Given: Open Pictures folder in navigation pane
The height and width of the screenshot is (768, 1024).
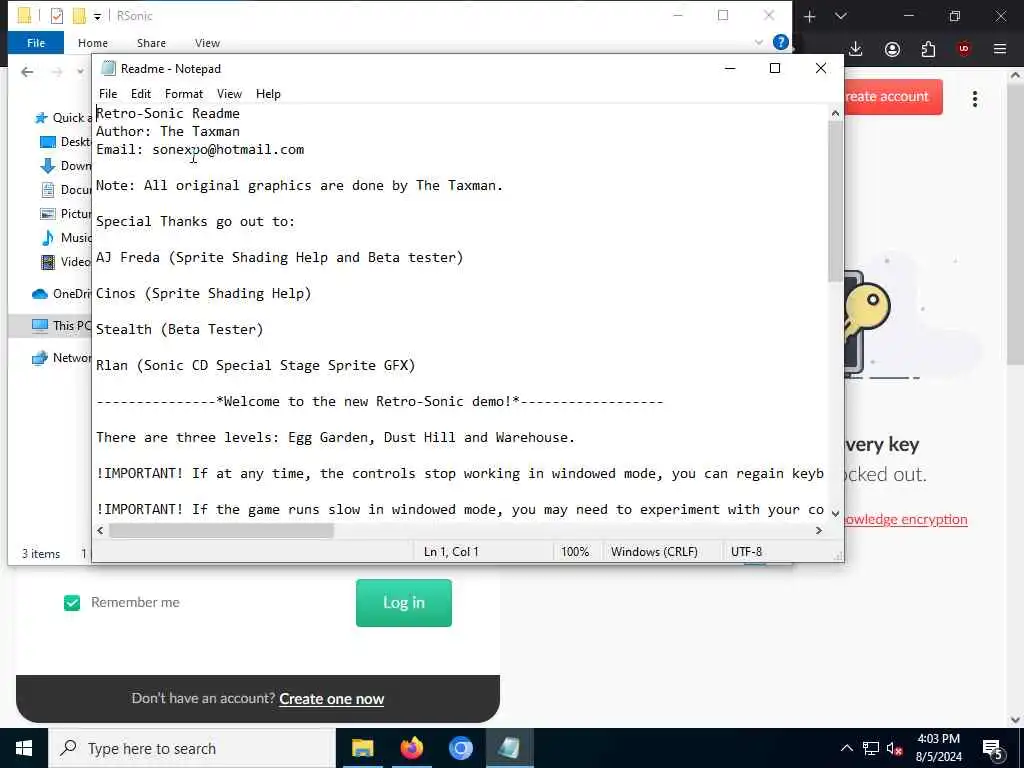Looking at the screenshot, I should (x=65, y=214).
